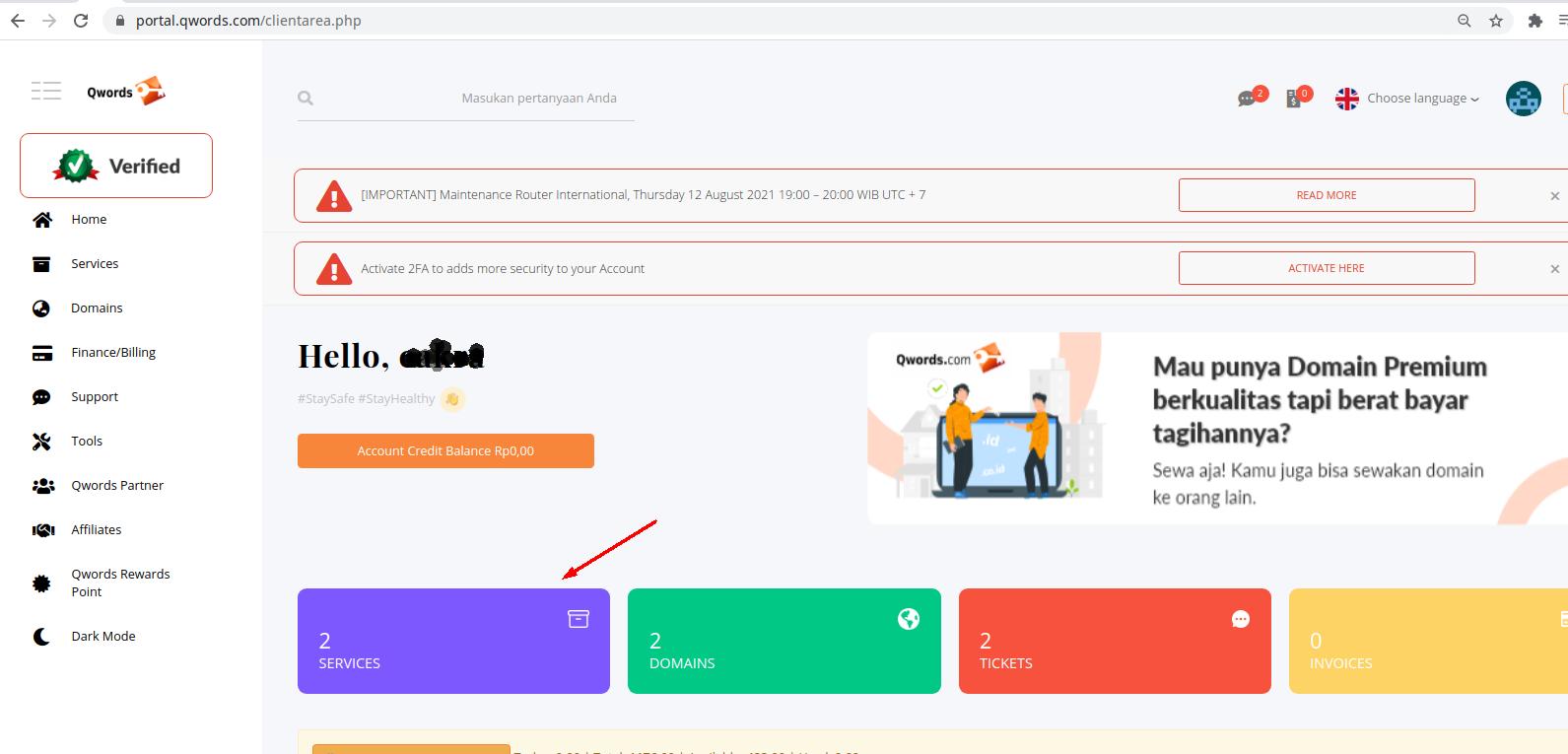Dismiss the maintenance router alert

[1554, 196]
